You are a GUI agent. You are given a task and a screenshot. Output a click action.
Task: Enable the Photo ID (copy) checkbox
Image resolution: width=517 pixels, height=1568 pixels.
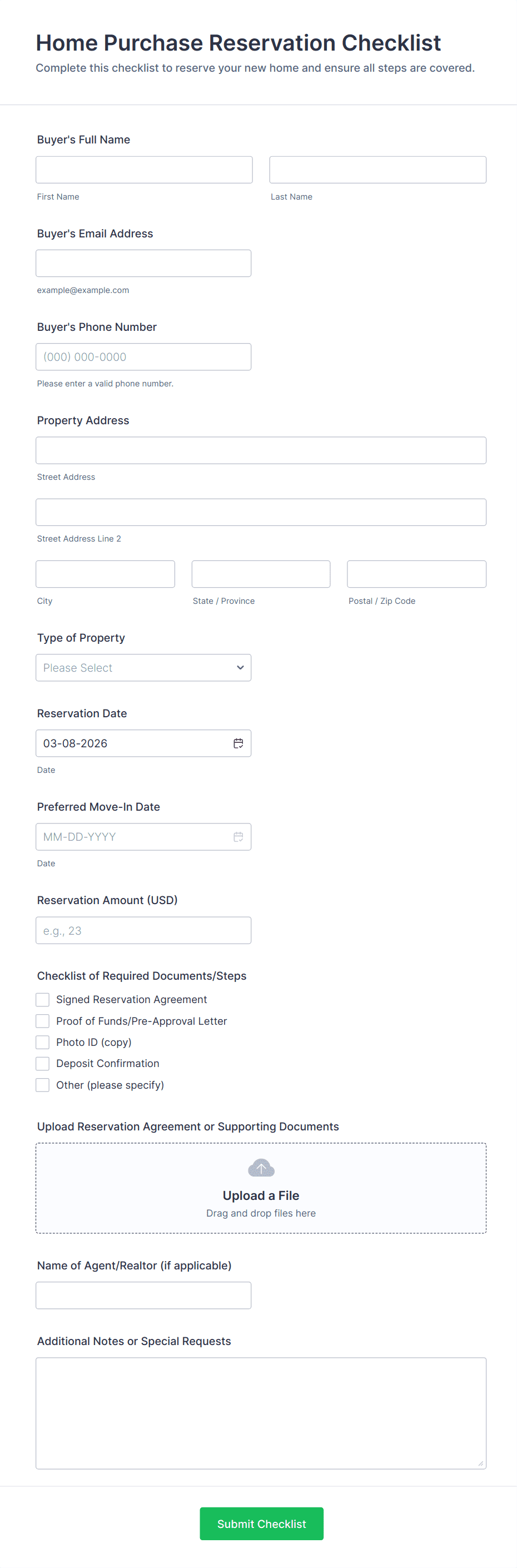pyautogui.click(x=43, y=1042)
